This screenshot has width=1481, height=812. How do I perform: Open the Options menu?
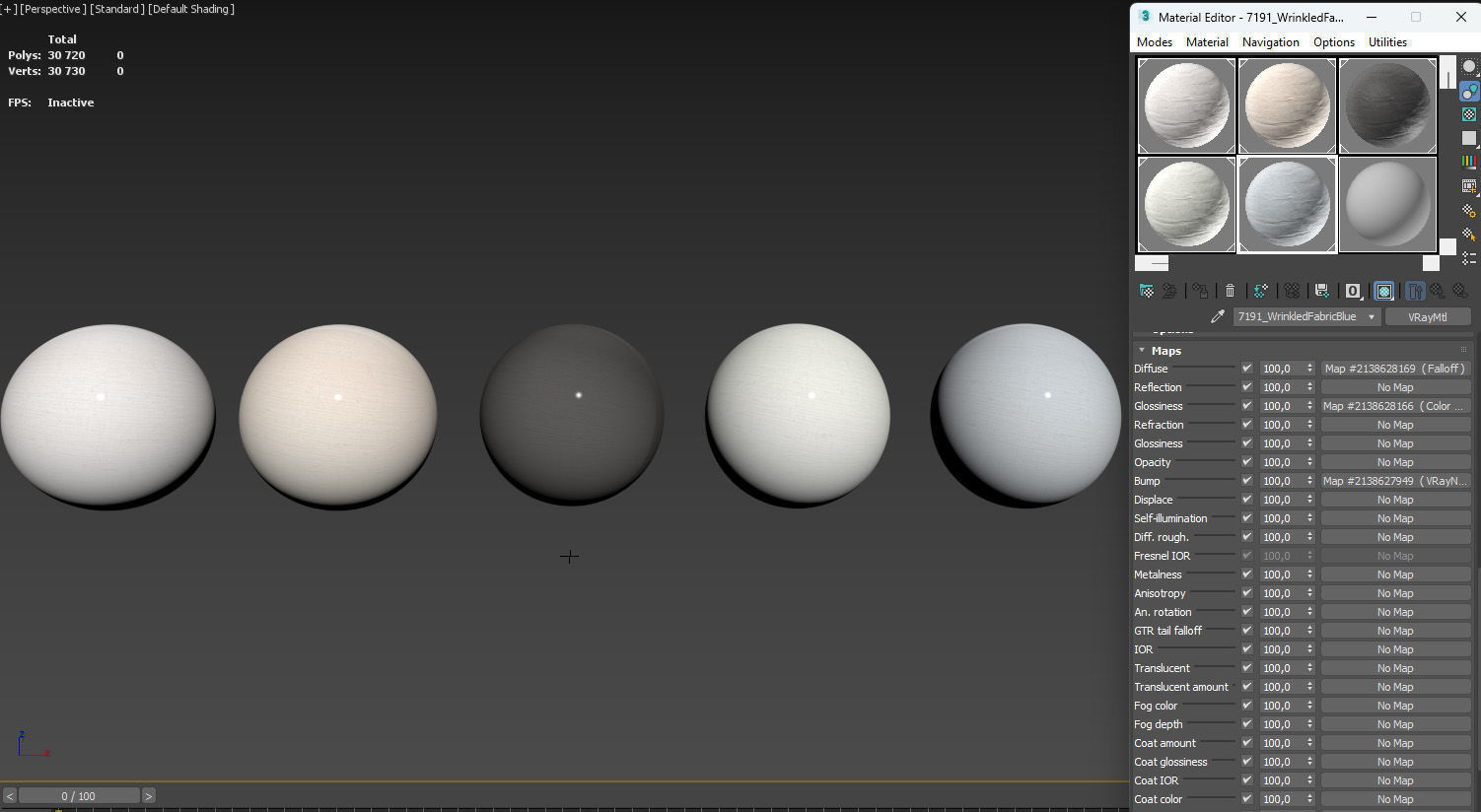click(1334, 42)
